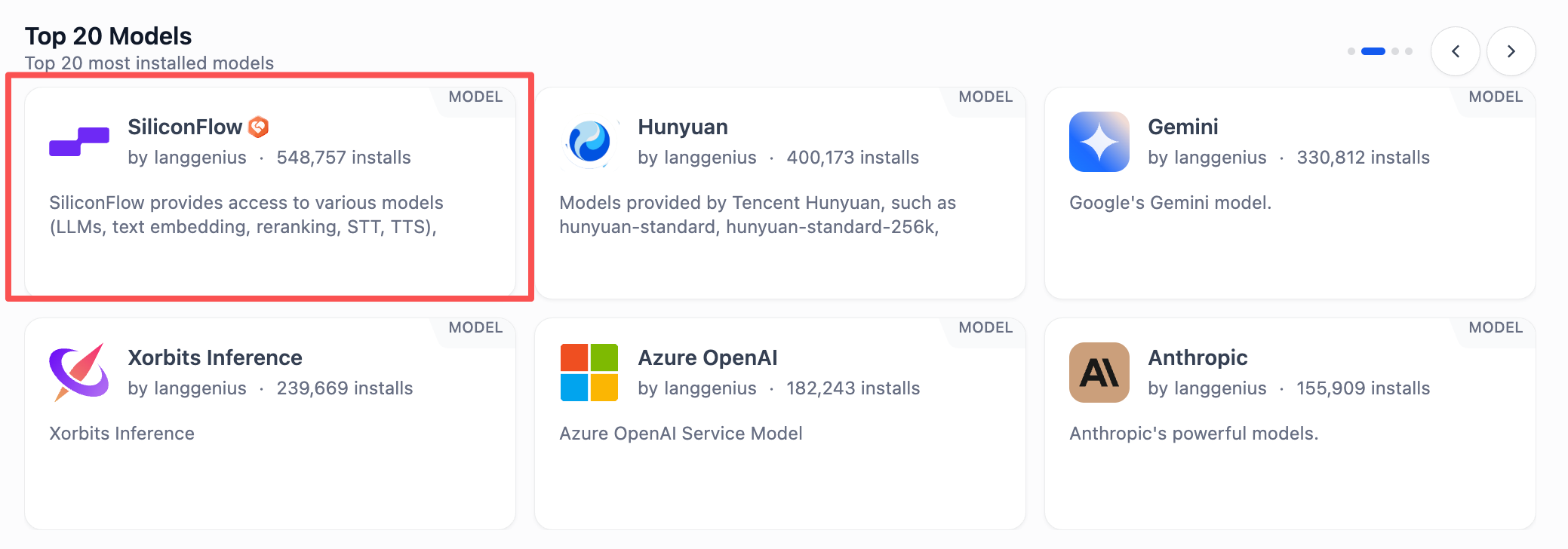Viewport: 1568px width, 549px height.
Task: Open the SiliconFlow model title
Action: point(185,127)
